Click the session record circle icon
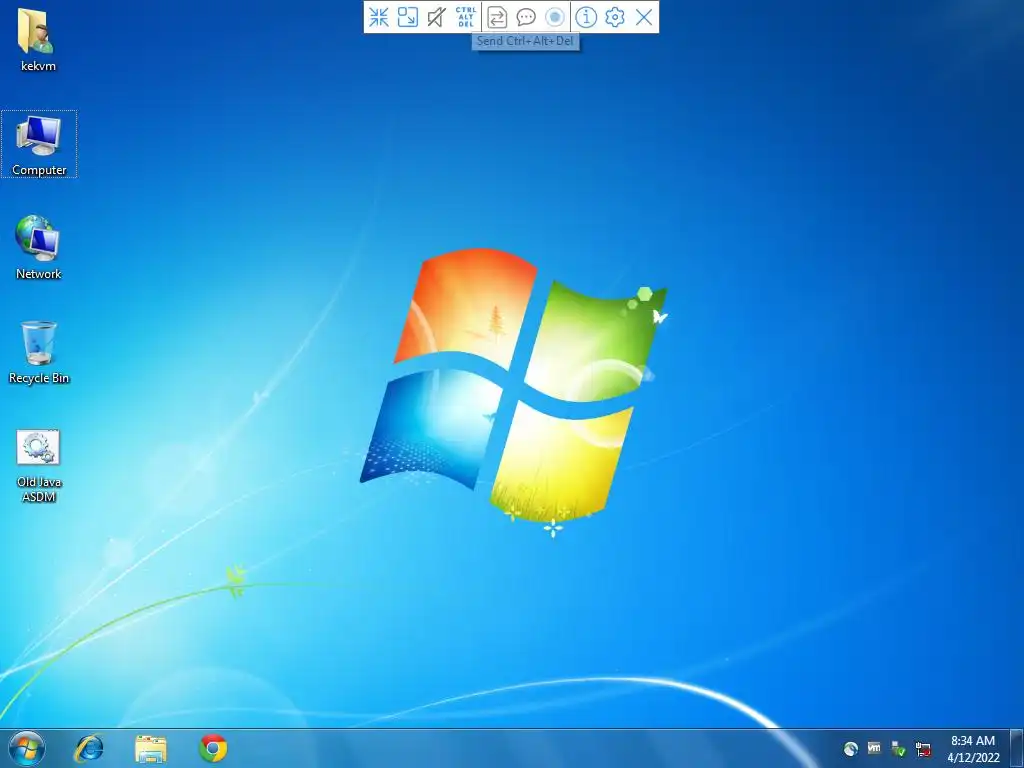The width and height of the screenshot is (1024, 768). point(554,17)
